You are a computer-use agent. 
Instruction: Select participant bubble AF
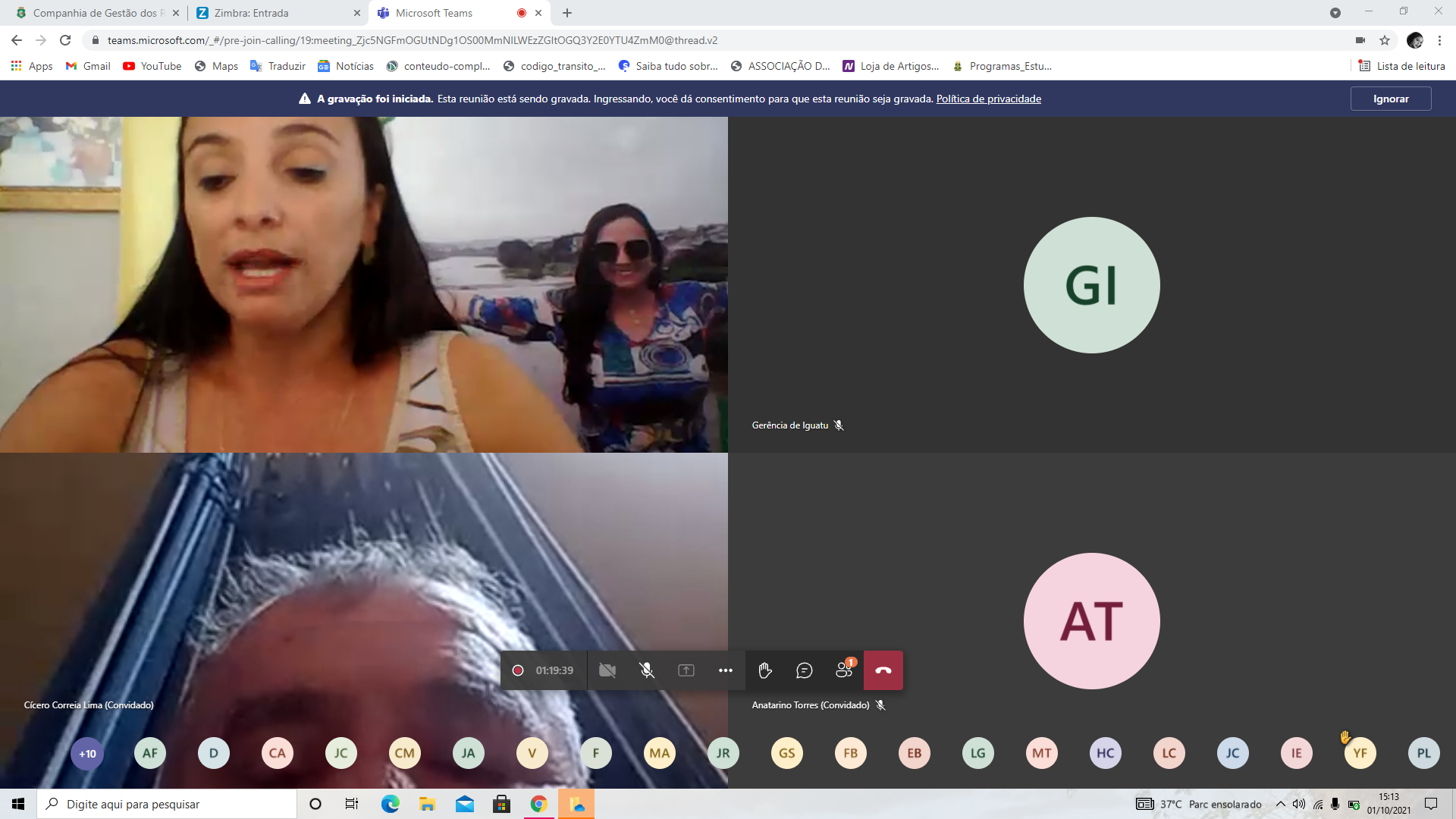[x=150, y=753]
